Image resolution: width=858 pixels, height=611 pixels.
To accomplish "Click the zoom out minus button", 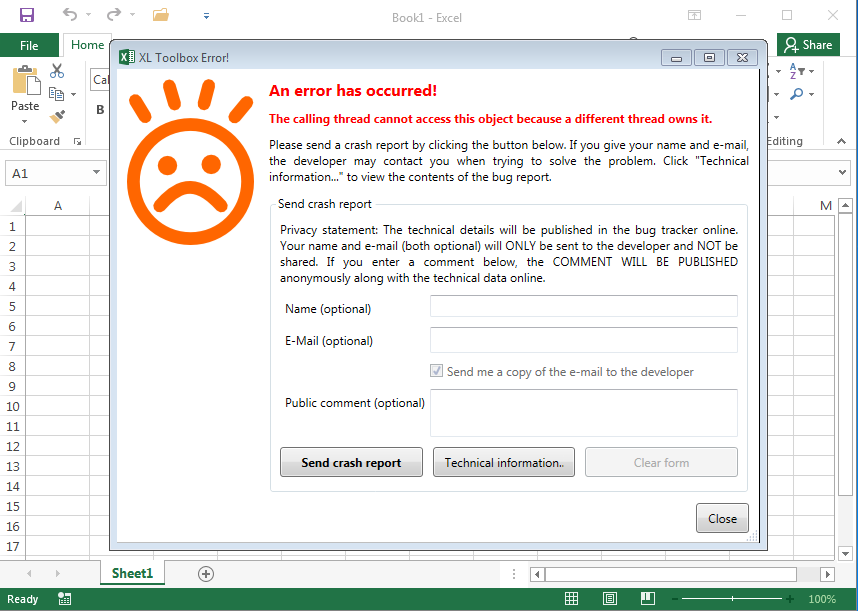I will [x=675, y=600].
